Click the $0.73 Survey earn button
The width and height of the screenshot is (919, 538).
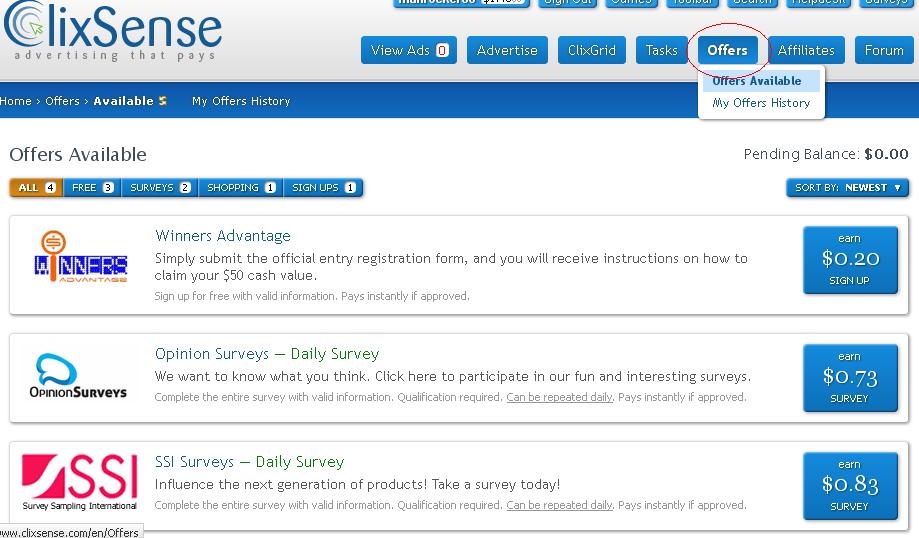pos(849,378)
